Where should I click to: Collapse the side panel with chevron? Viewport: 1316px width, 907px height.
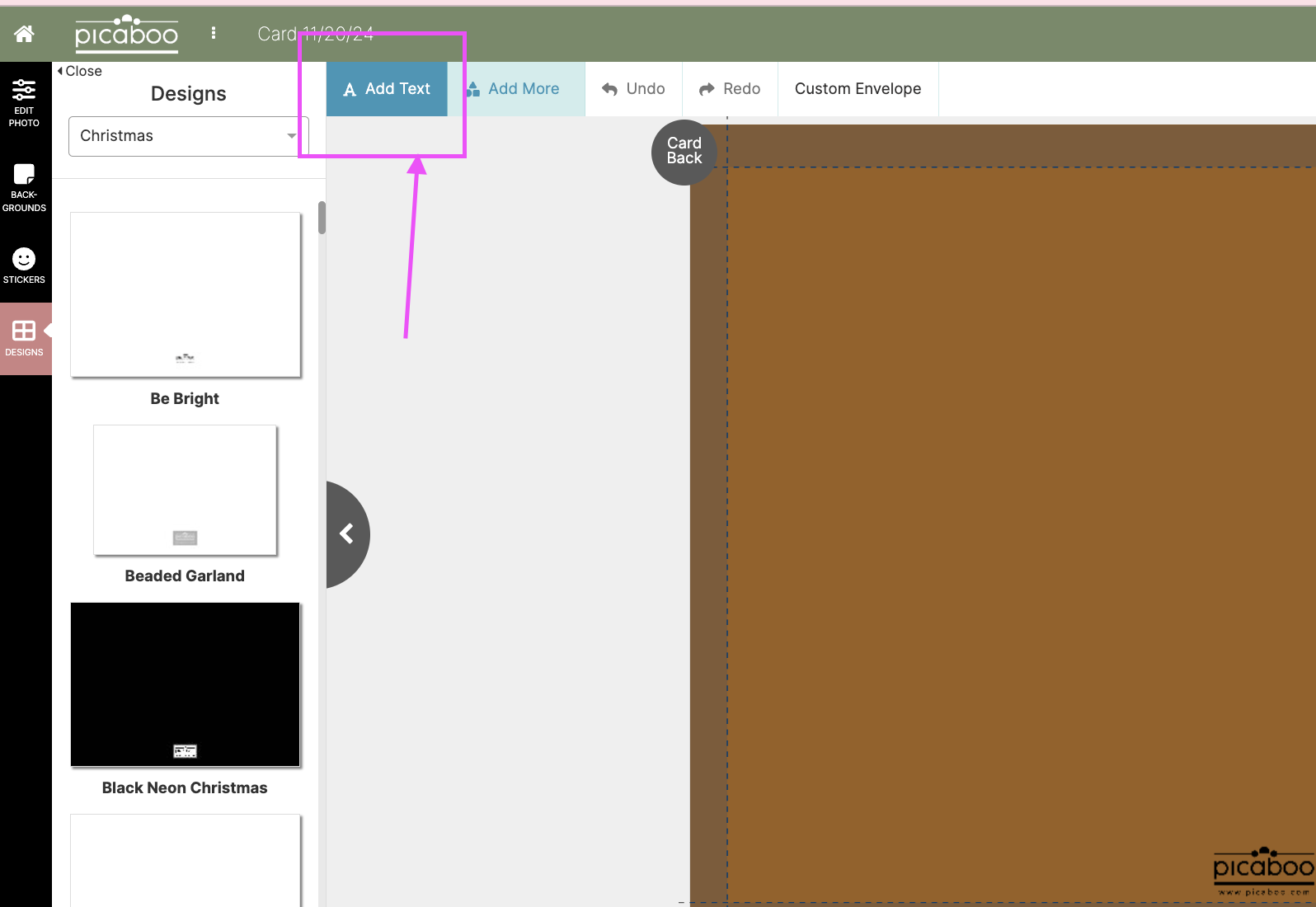pyautogui.click(x=347, y=534)
